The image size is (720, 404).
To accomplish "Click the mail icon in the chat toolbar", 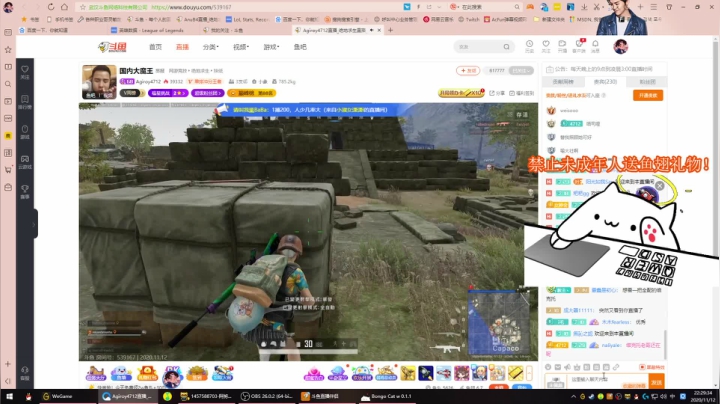I will (x=557, y=367).
